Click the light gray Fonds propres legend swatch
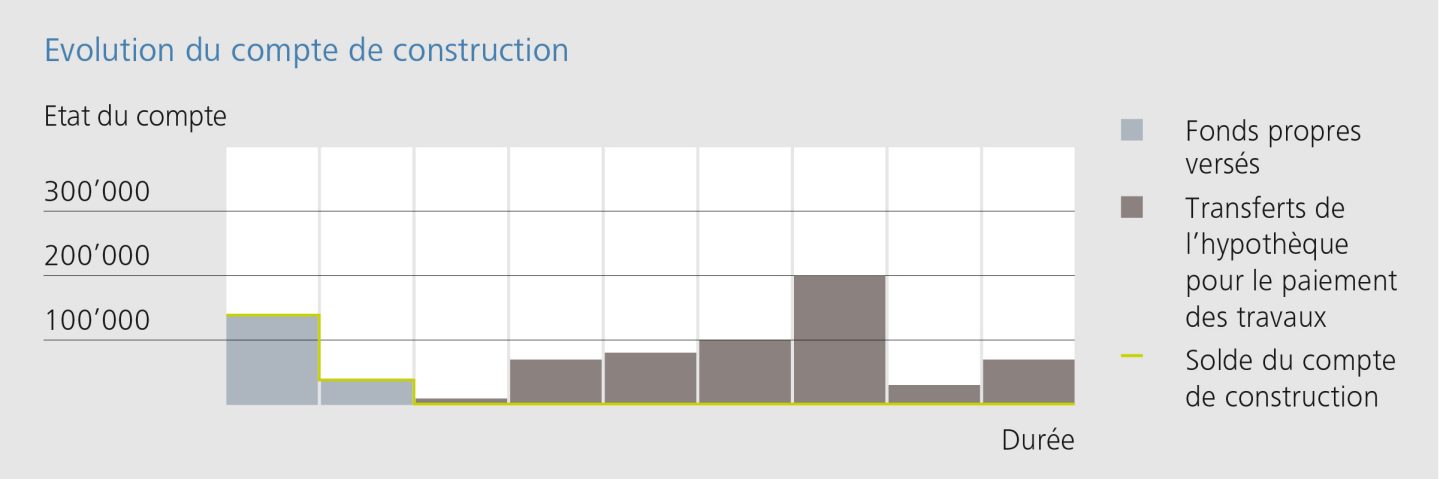This screenshot has width=1440, height=479. point(1132,130)
